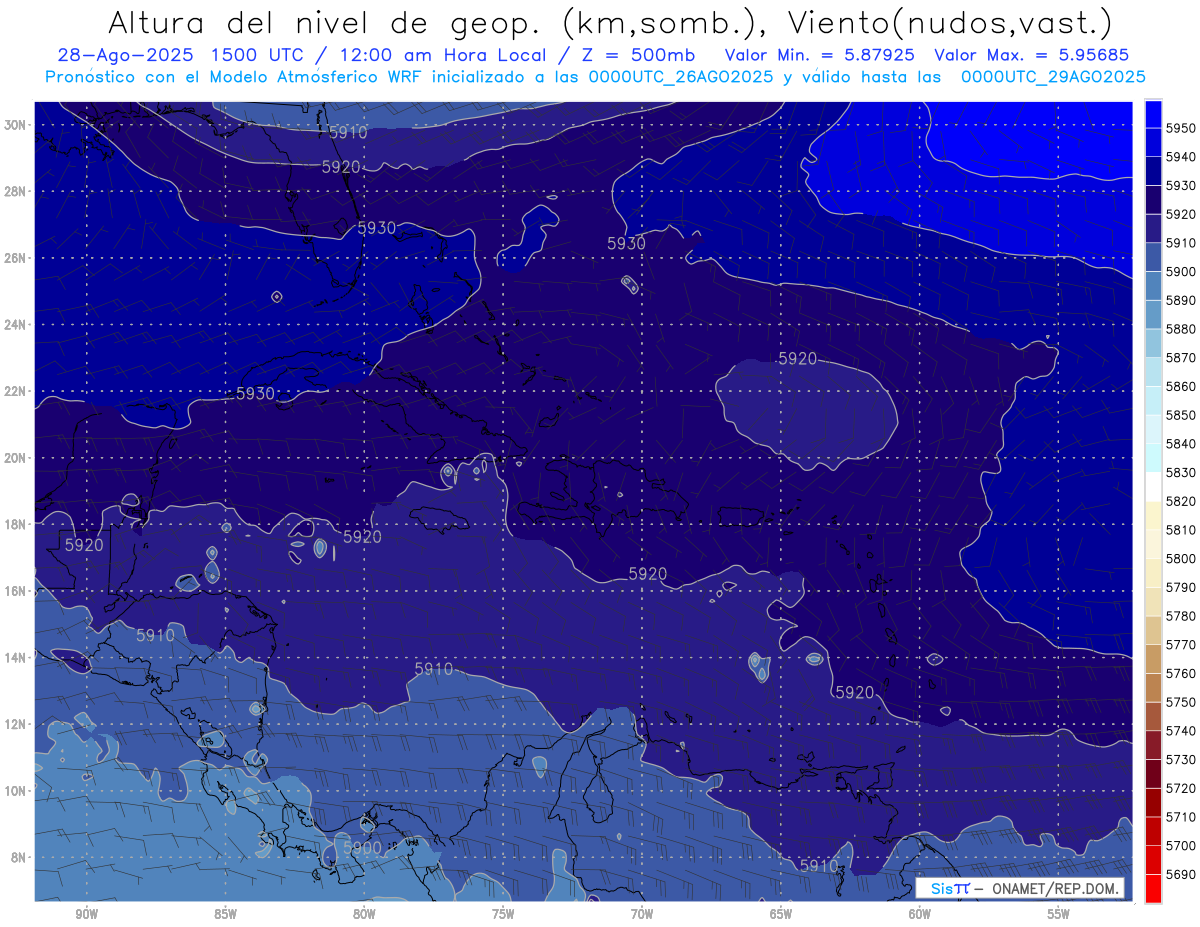This screenshot has height=927, width=1200.
Task: Click the color bar legend value 5870
Action: click(1180, 358)
